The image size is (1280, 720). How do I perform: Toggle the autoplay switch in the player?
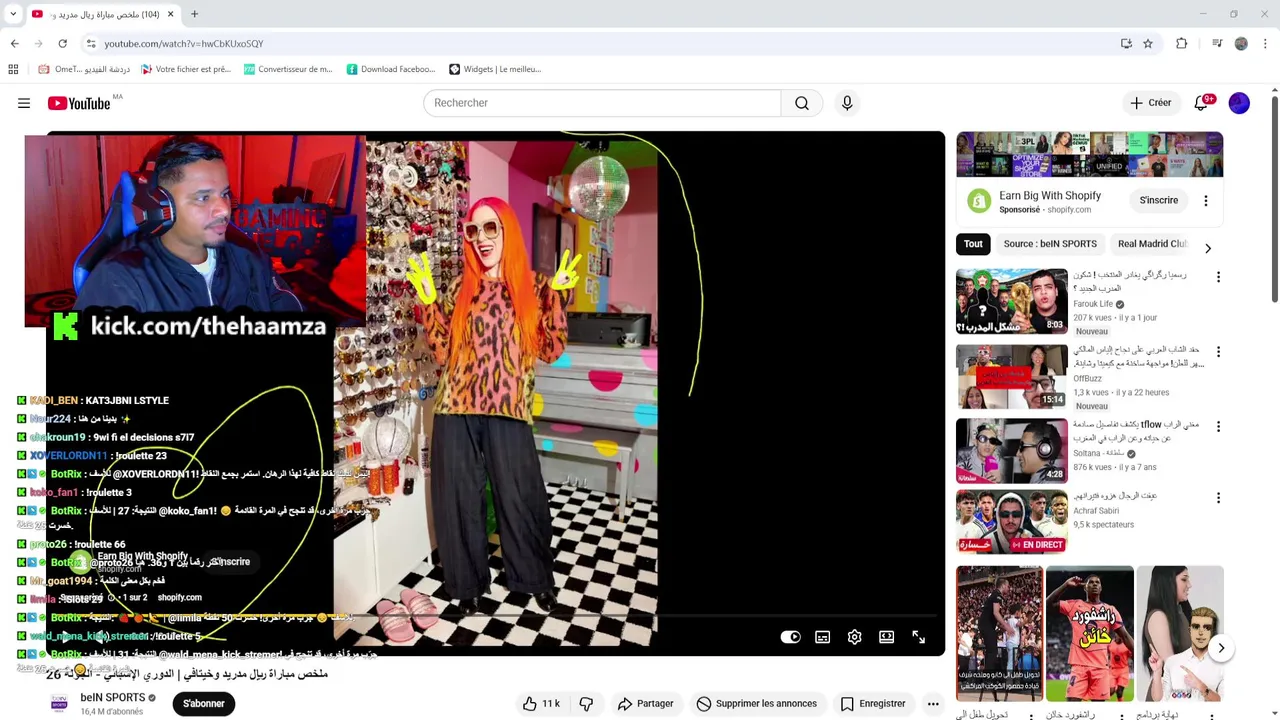790,637
